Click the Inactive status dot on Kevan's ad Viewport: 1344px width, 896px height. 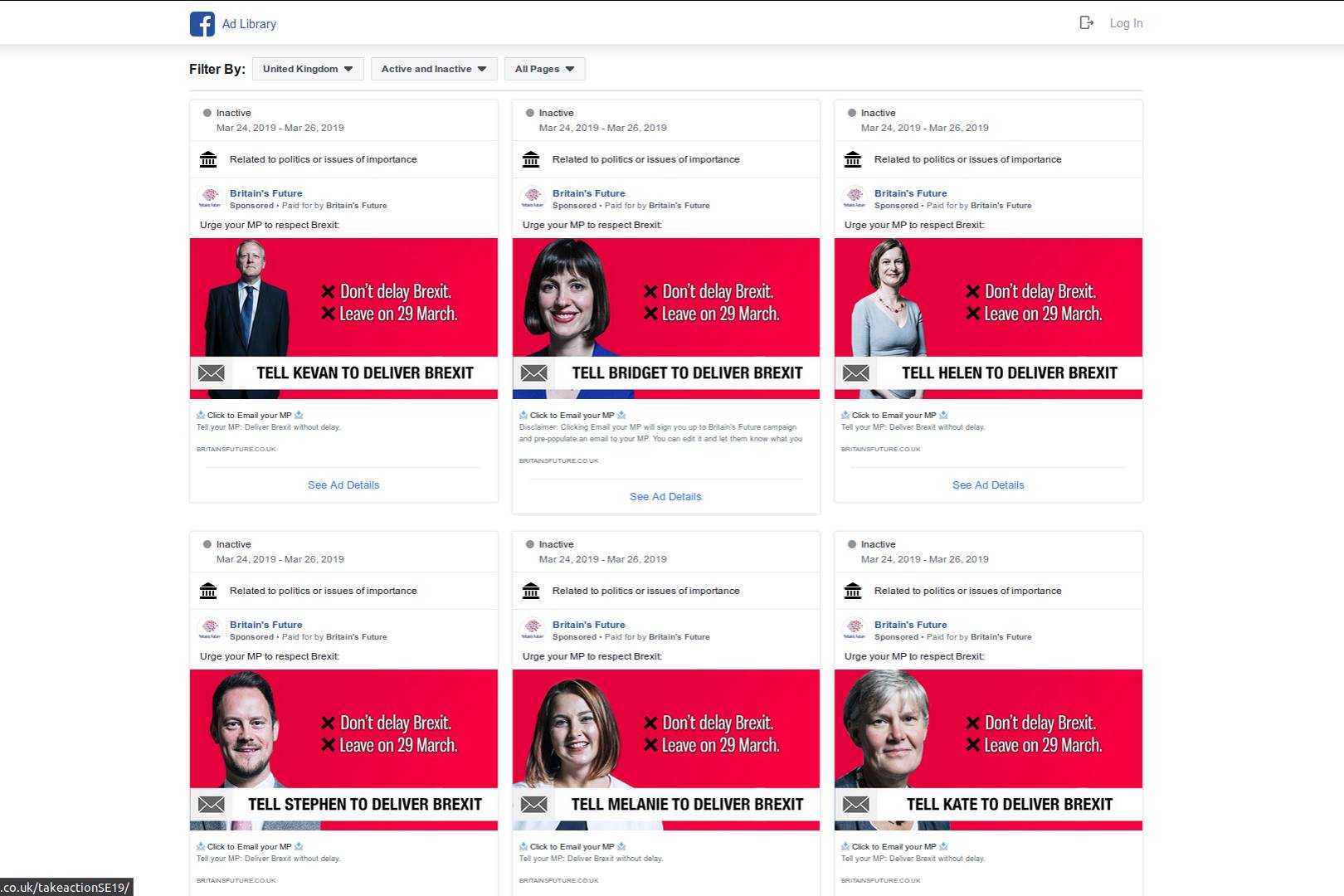(x=206, y=112)
